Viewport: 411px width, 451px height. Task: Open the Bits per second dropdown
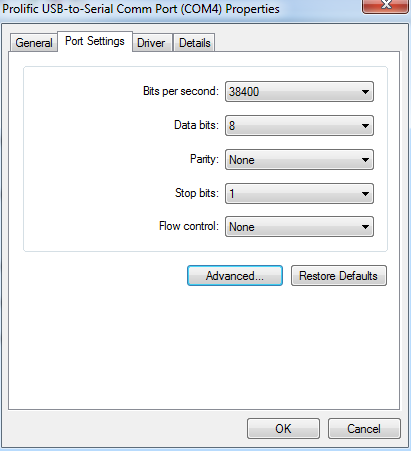[299, 92]
